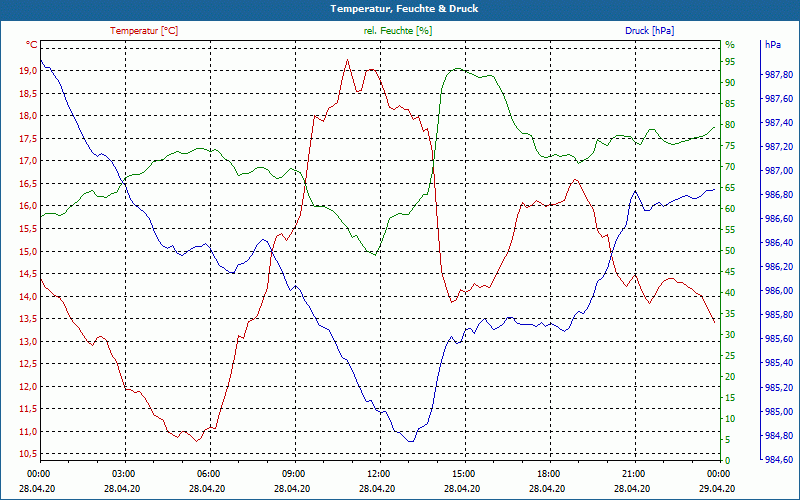Viewport: 800px width, 500px height.
Task: Click the green "5" humidity axis label
Action: point(728,440)
